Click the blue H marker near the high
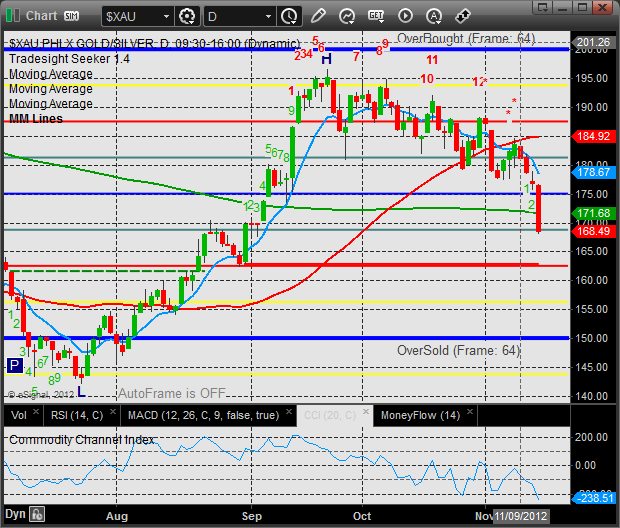 [327, 60]
